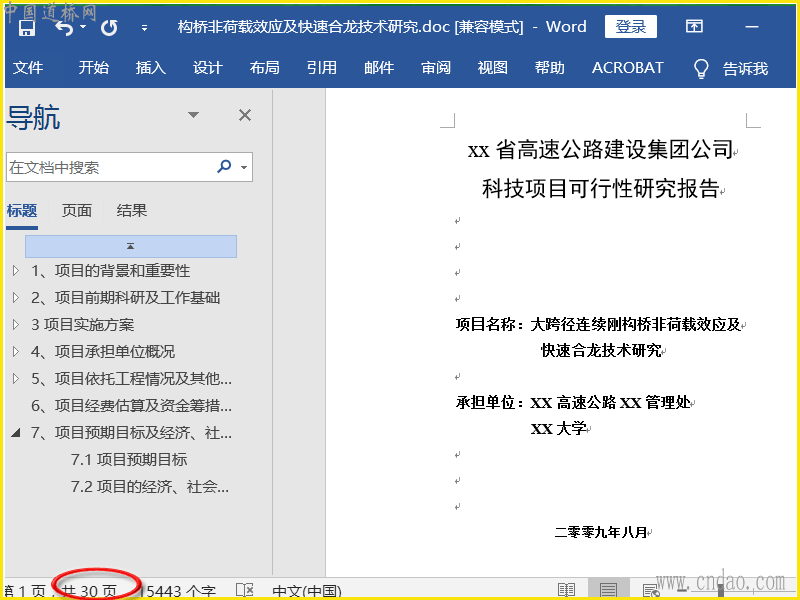
Task: Go to heading 6、项目经费估算及资金筹措
Action: (131, 406)
